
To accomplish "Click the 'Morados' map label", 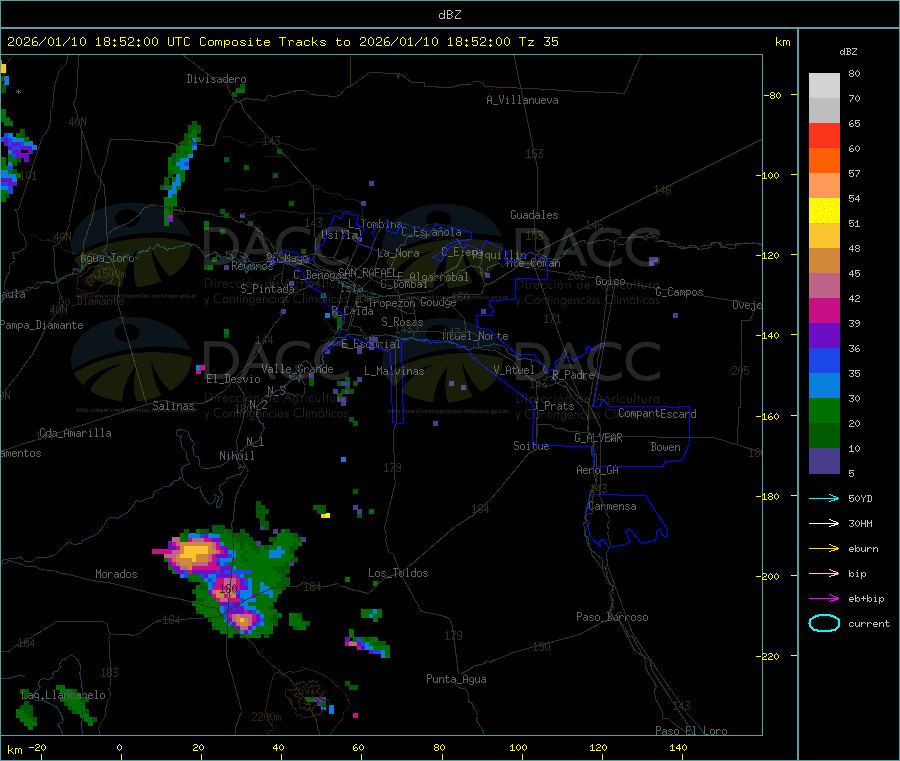I will point(116,574).
